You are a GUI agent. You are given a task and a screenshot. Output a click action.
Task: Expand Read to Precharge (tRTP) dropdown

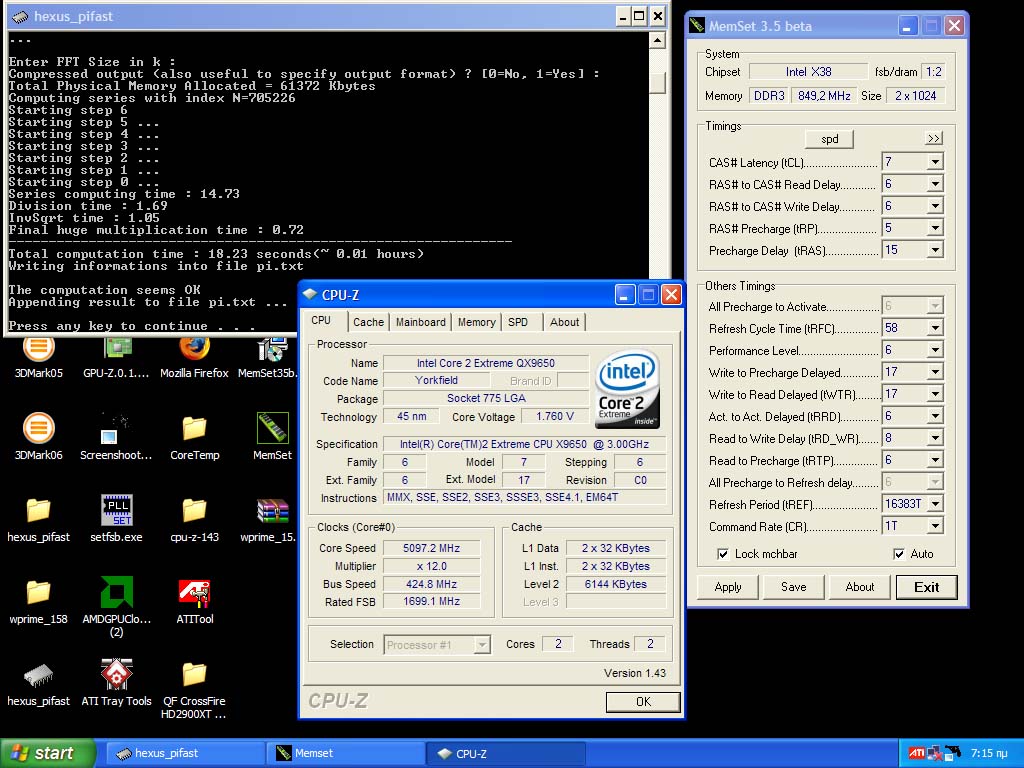[935, 460]
